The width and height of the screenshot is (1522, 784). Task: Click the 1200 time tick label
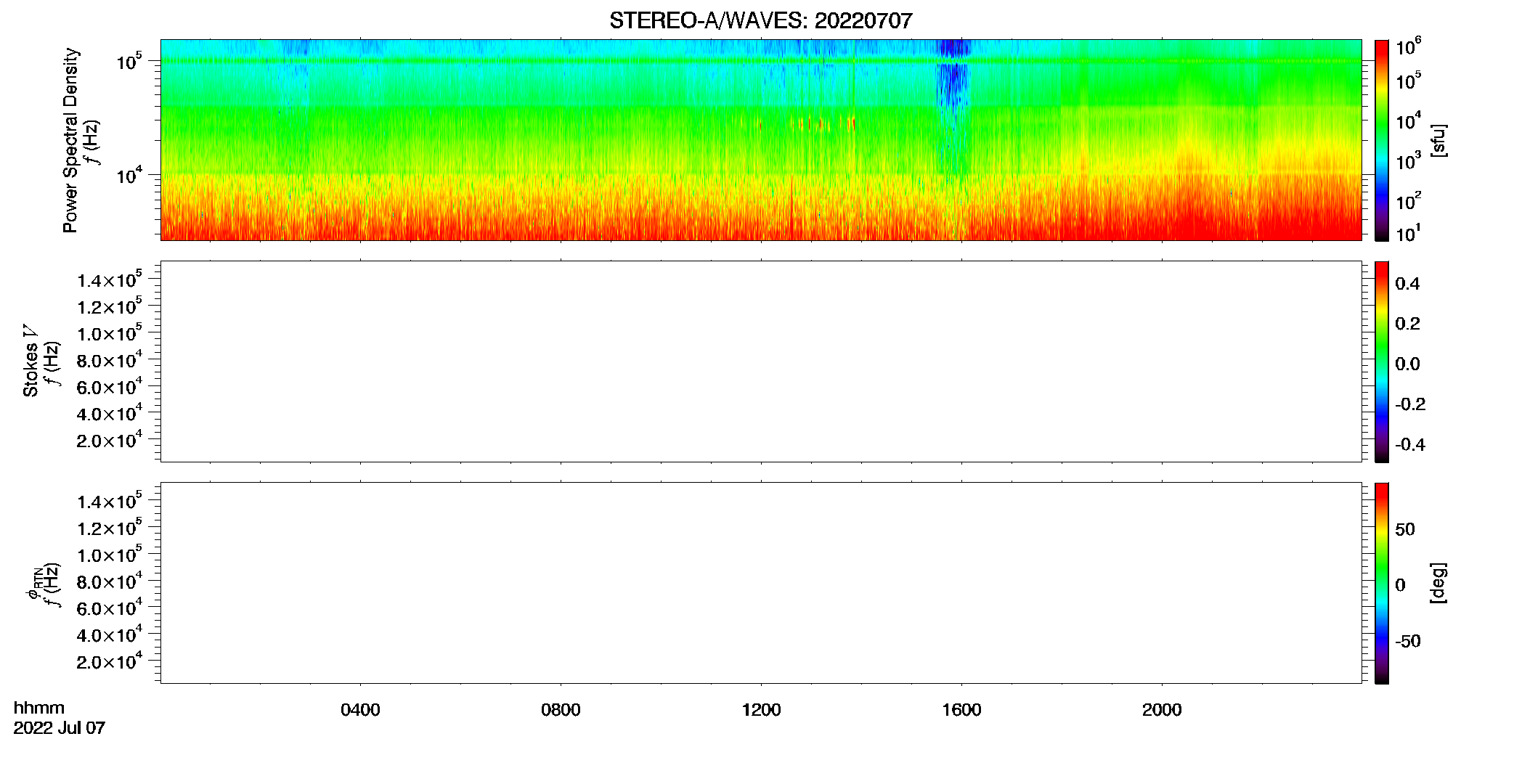point(761,710)
